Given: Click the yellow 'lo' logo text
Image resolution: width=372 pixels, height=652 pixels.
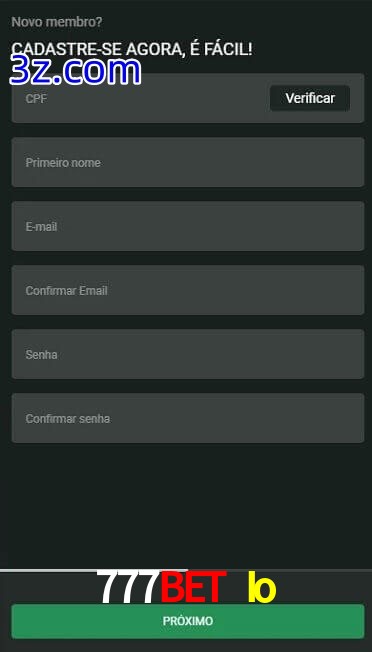Looking at the screenshot, I should (x=262, y=587).
